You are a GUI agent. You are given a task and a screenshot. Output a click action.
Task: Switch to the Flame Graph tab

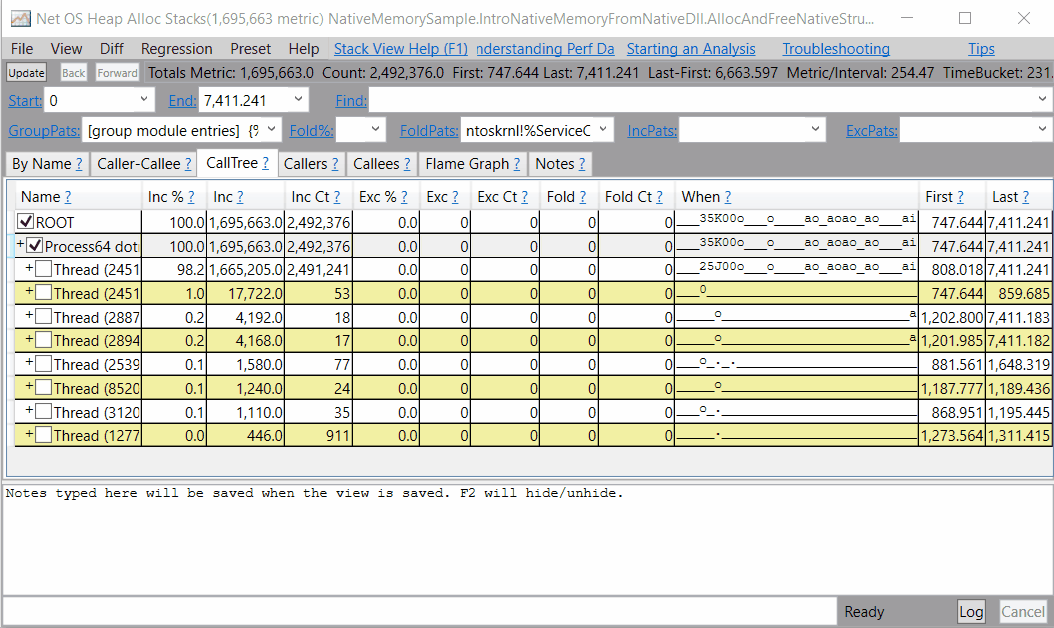473,163
